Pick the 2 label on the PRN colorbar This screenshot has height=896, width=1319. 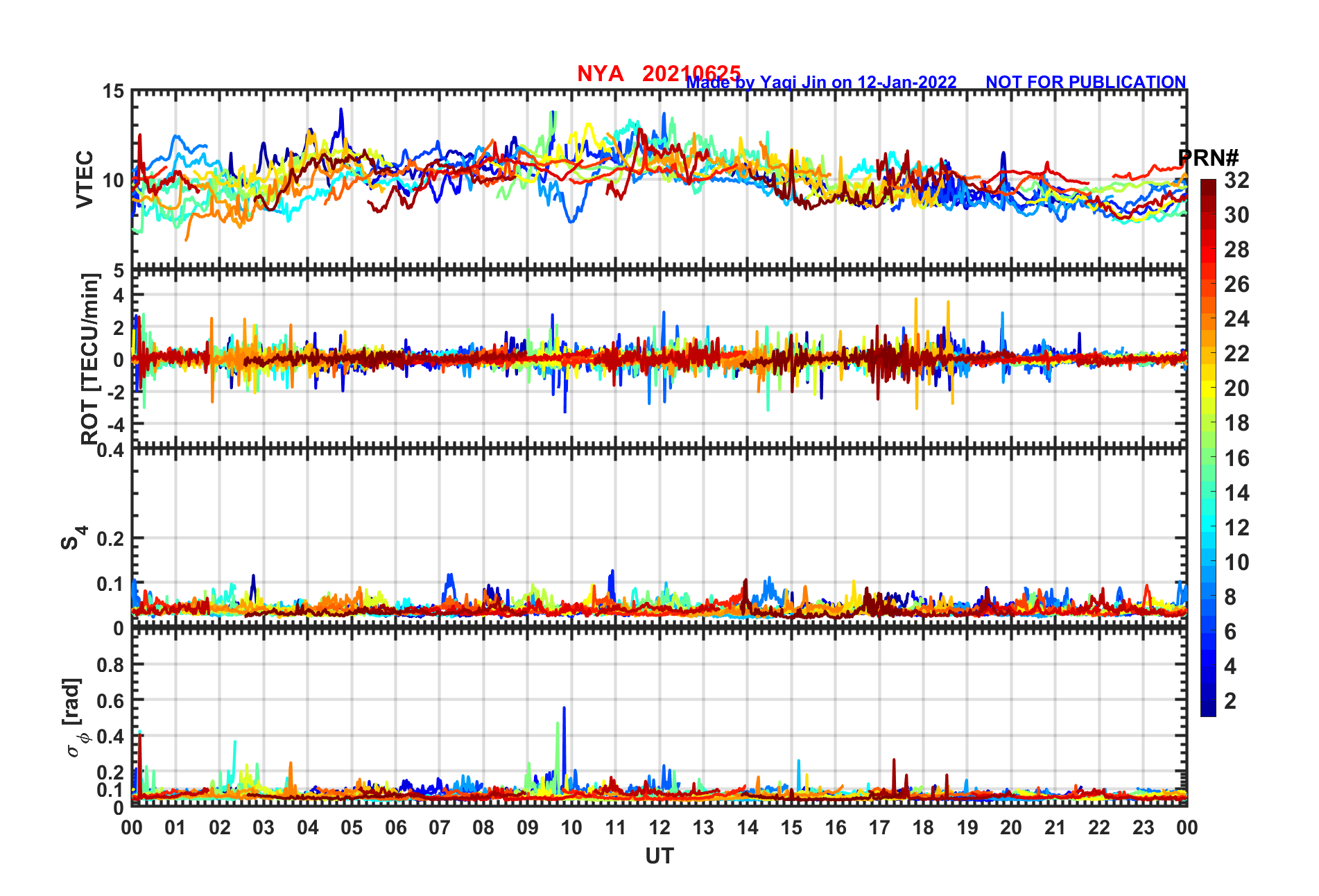(x=1230, y=701)
